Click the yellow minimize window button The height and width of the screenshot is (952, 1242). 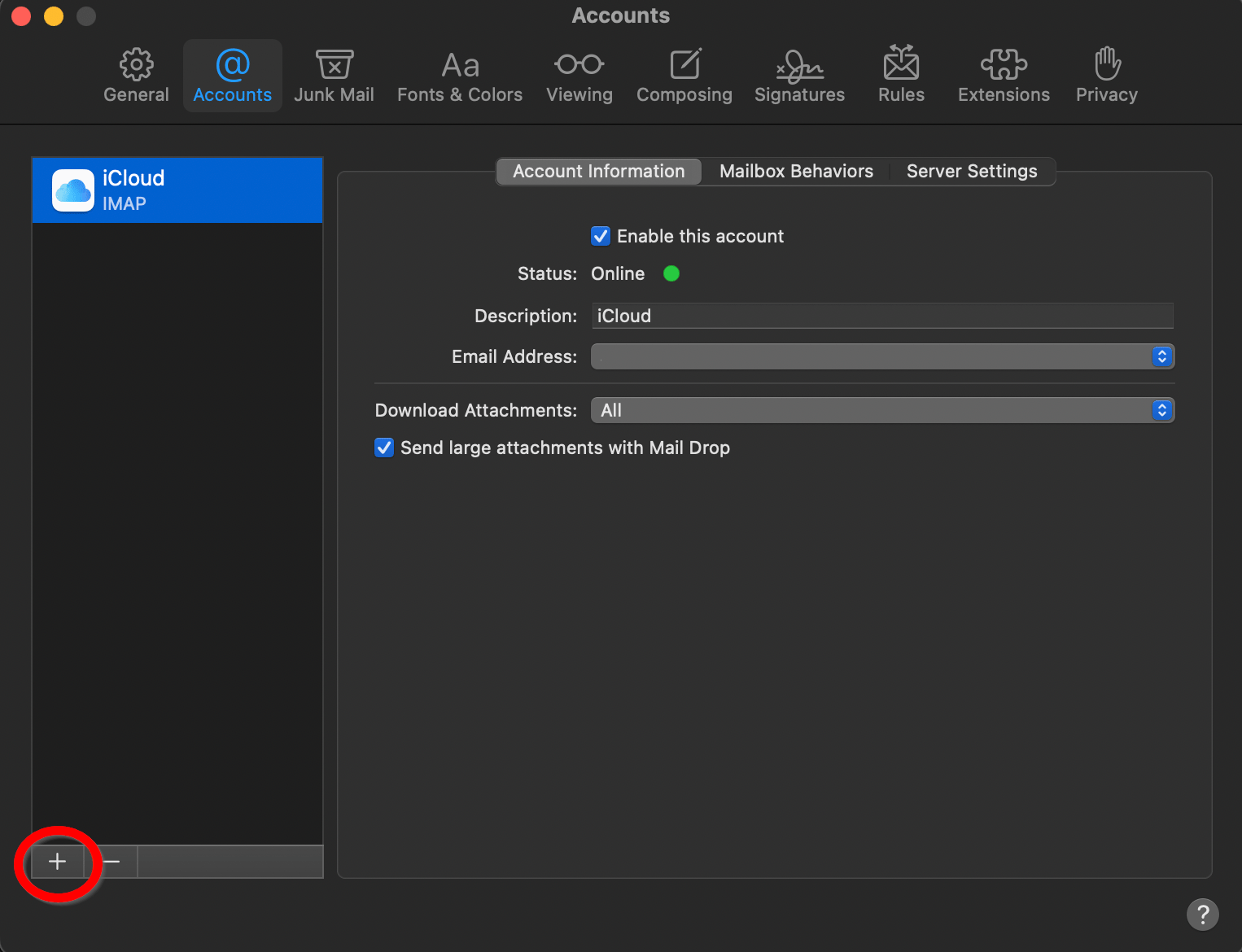coord(54,16)
